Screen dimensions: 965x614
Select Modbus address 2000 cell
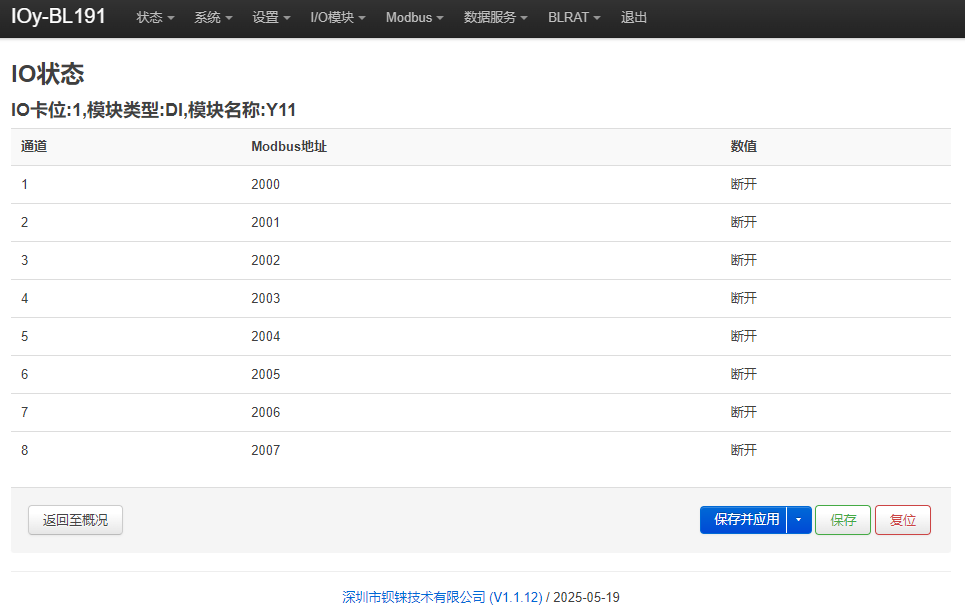point(265,185)
